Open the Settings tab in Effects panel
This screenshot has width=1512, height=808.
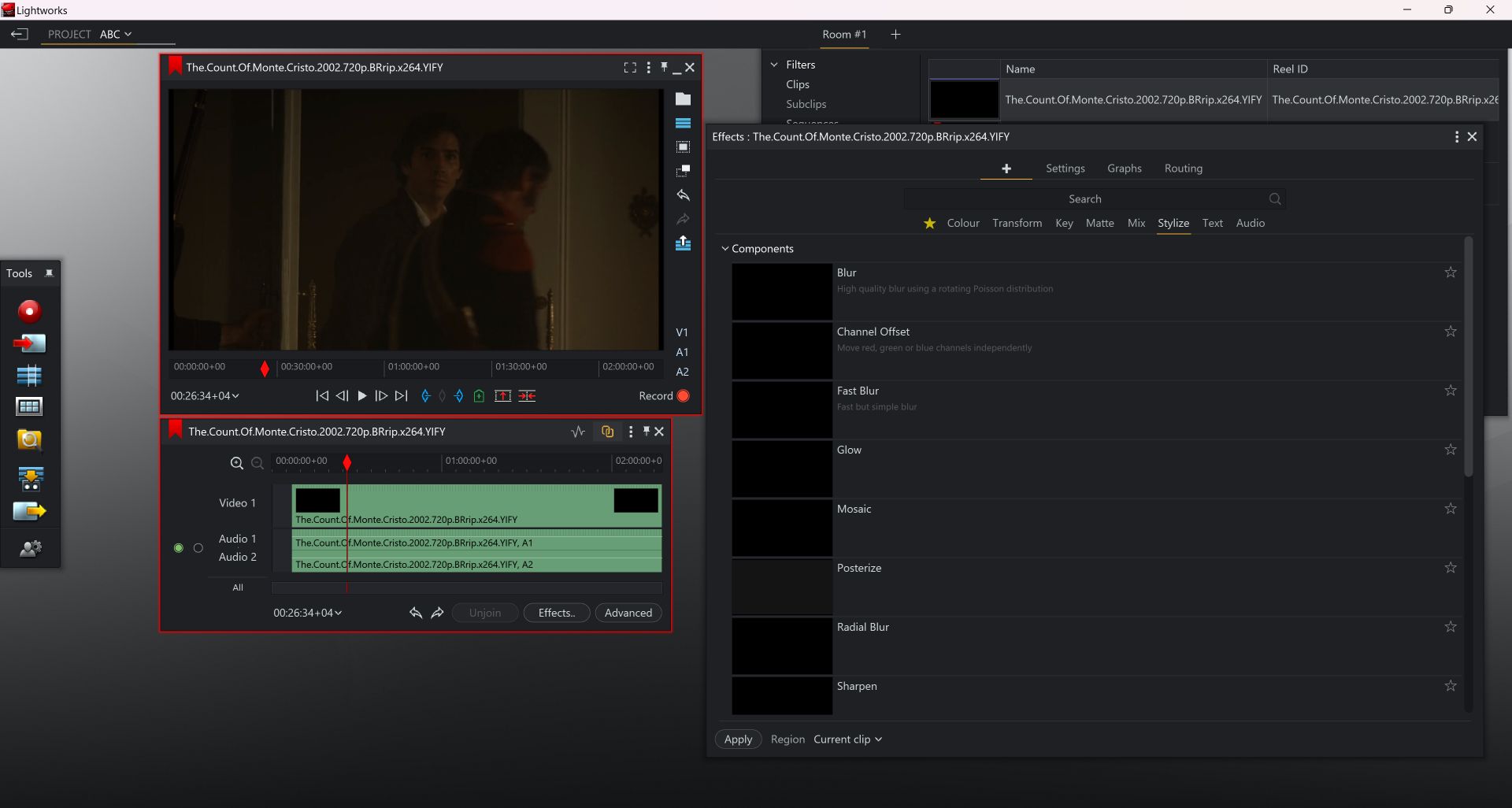1065,169
